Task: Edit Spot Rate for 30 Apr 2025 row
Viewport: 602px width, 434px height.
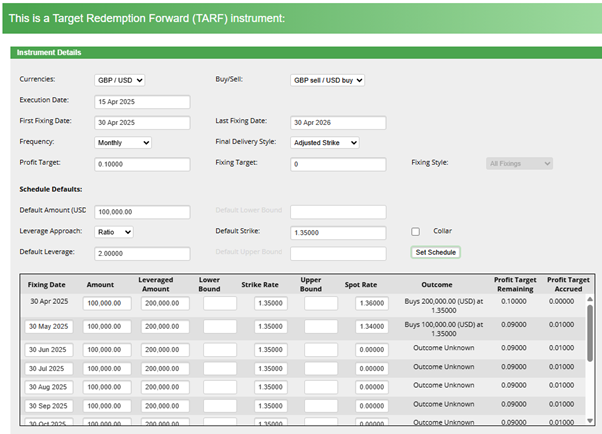Action: pyautogui.click(x=372, y=303)
